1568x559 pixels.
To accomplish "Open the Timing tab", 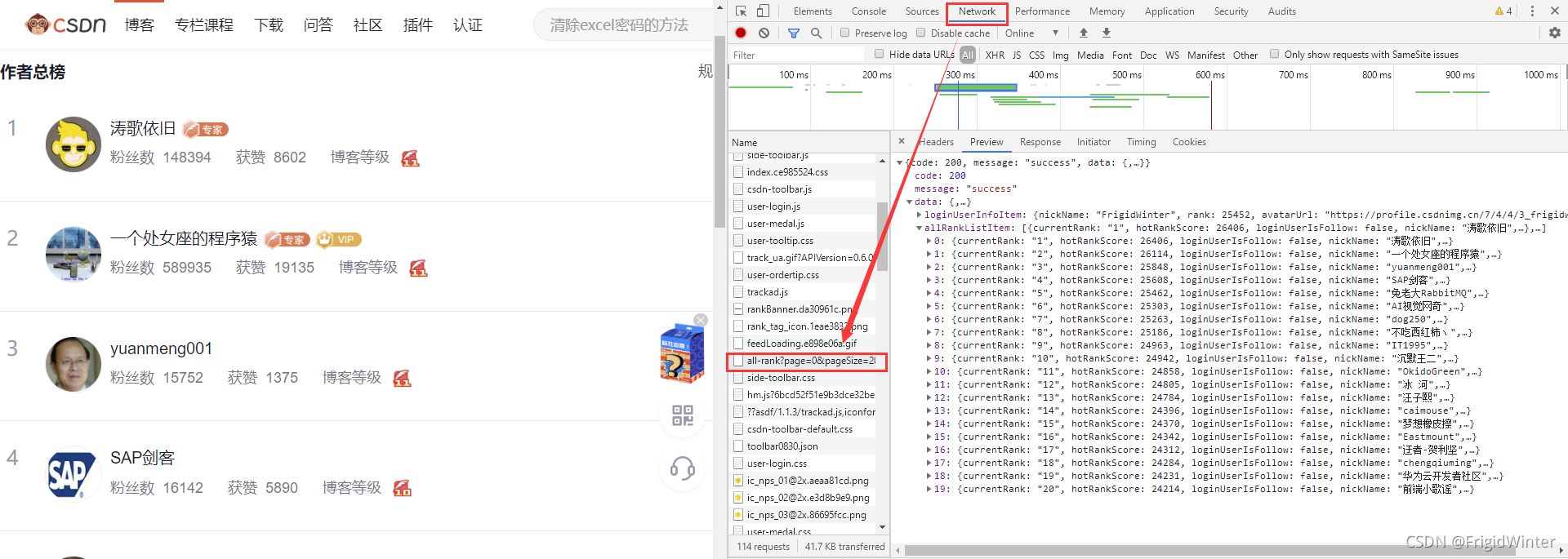I will pos(1141,142).
